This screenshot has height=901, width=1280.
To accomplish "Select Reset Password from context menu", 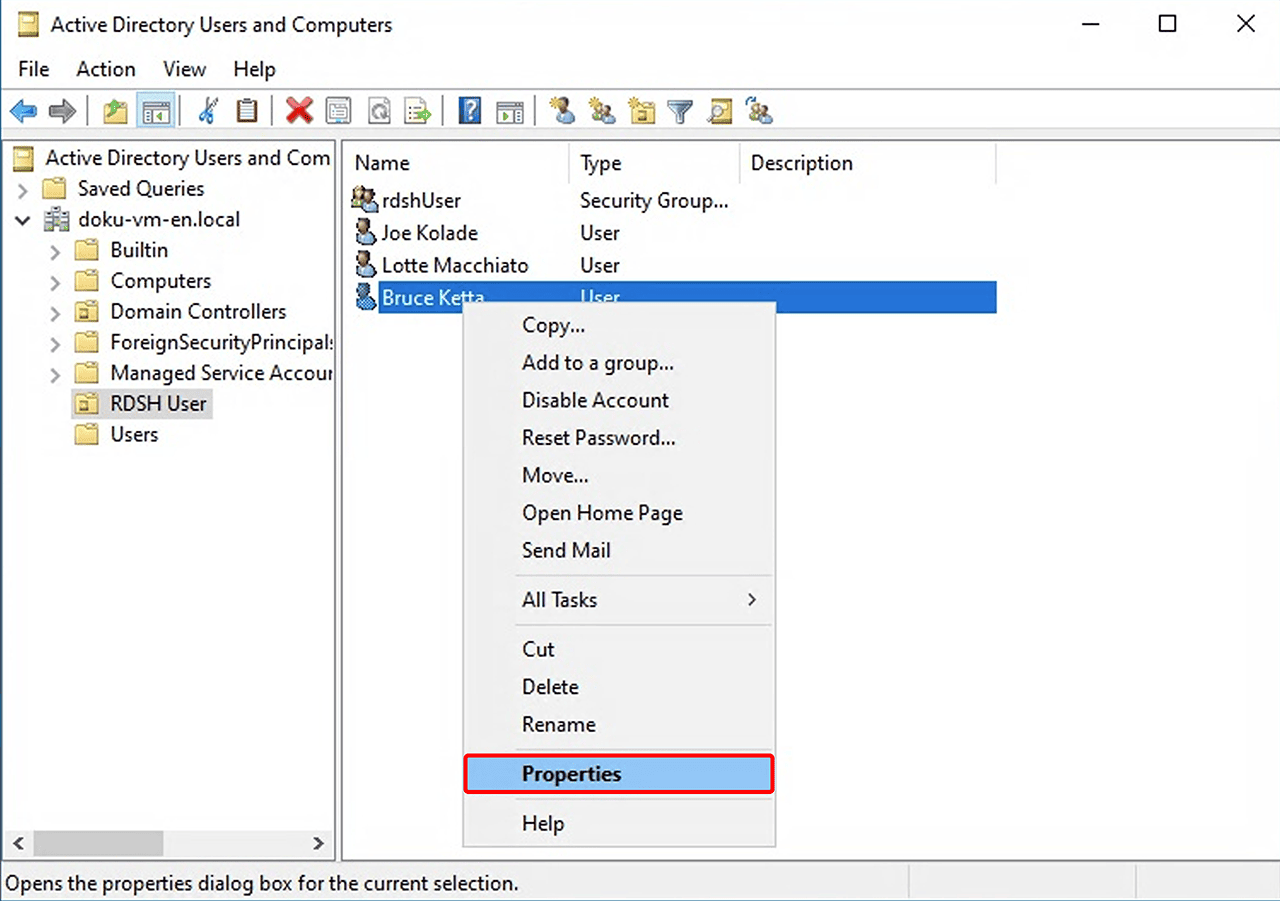I will coord(598,438).
